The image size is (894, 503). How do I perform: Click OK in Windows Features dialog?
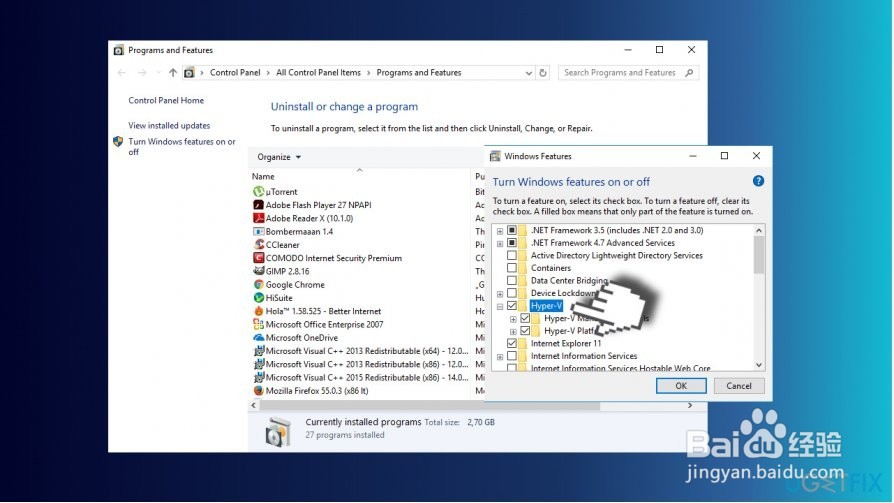pyautogui.click(x=681, y=386)
